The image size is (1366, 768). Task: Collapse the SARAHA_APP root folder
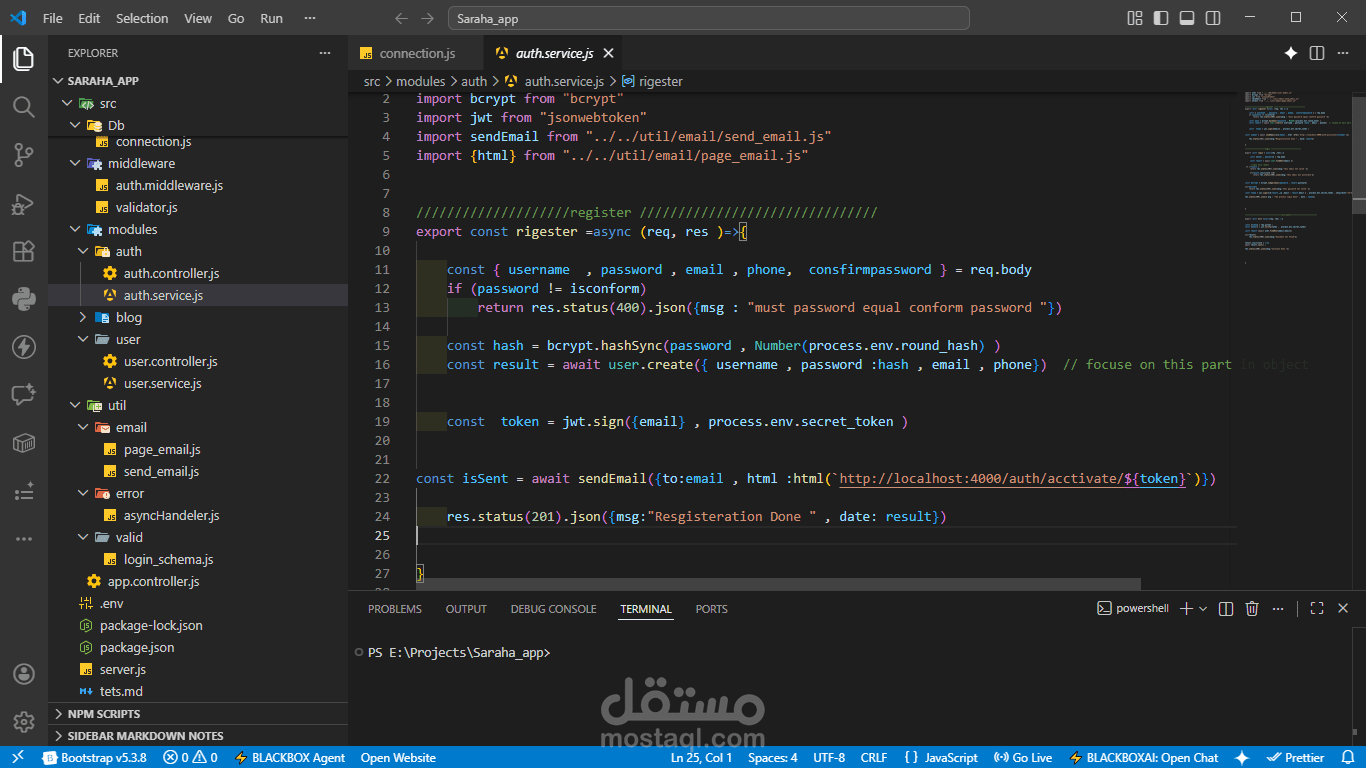(x=198, y=81)
